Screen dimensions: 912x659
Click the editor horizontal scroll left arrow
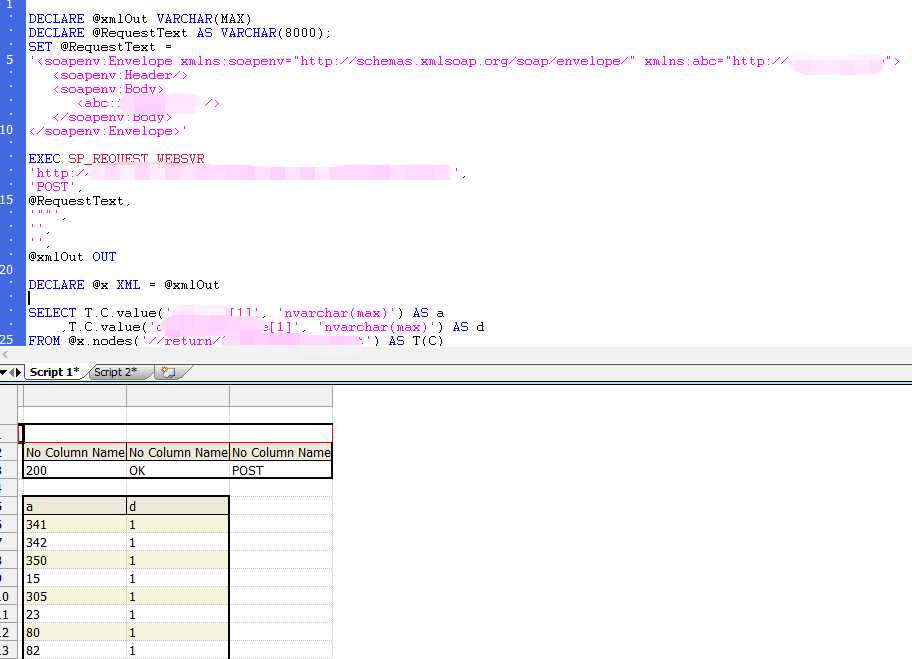coord(5,354)
